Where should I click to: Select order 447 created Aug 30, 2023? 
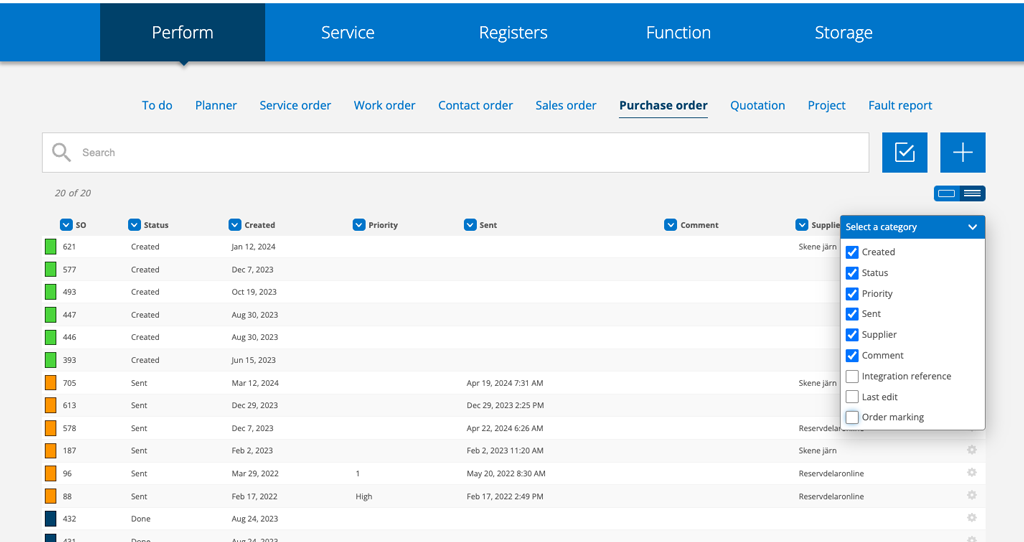[x=441, y=315]
